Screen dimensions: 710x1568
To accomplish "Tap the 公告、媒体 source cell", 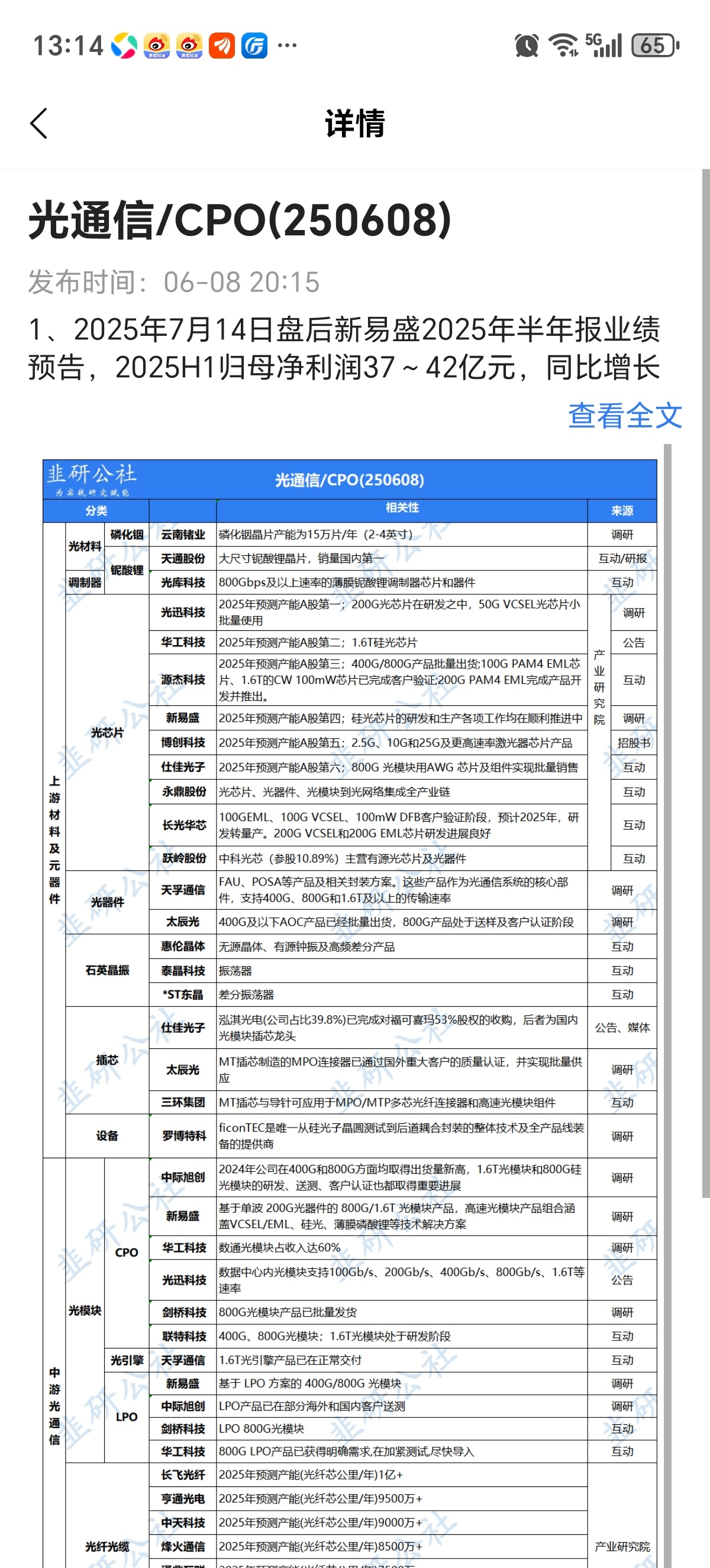I will (622, 1028).
